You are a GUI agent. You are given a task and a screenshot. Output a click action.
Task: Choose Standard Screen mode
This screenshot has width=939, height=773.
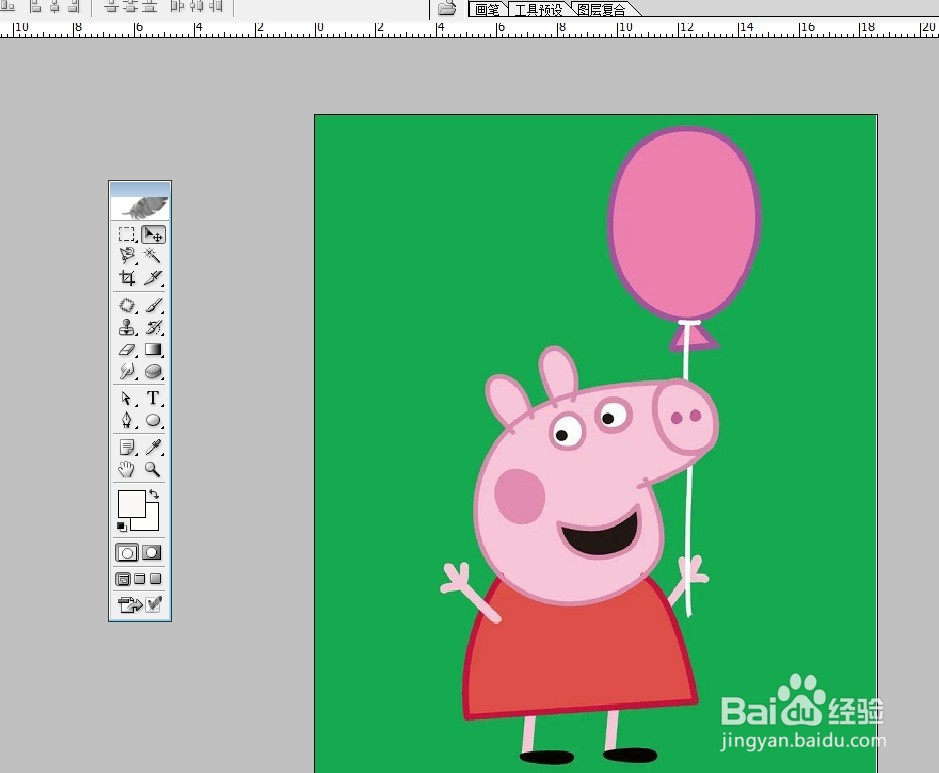pyautogui.click(x=123, y=579)
